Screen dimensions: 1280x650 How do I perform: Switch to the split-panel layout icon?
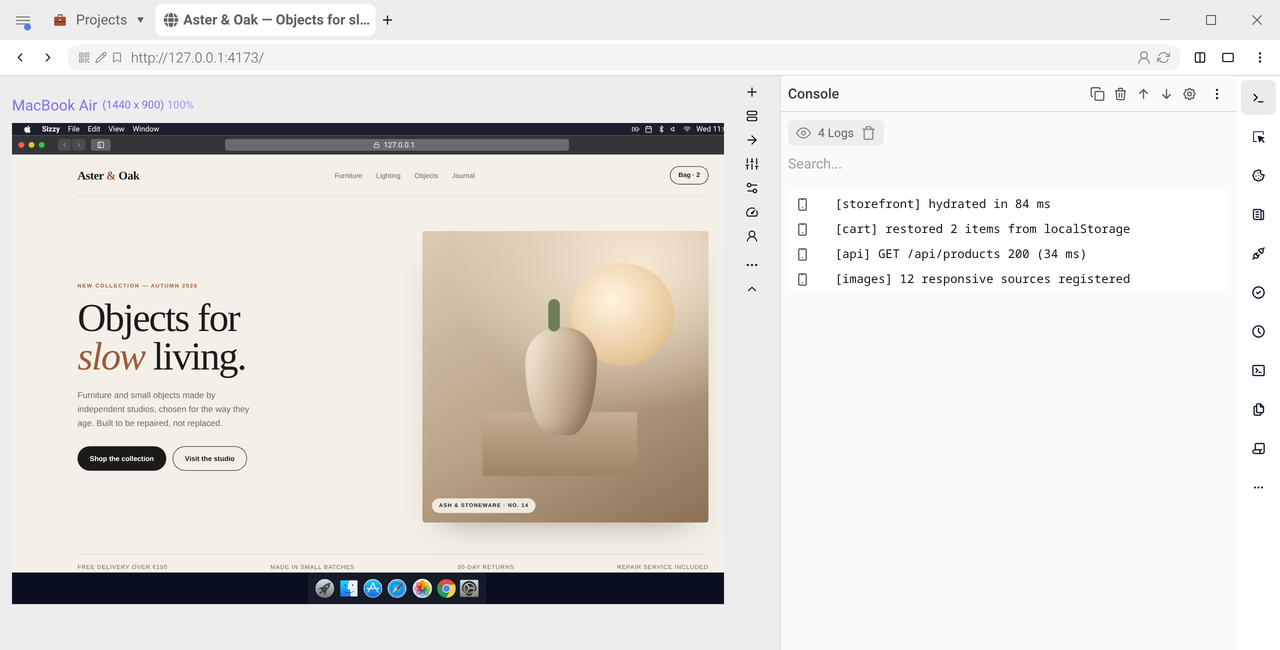(x=1200, y=58)
